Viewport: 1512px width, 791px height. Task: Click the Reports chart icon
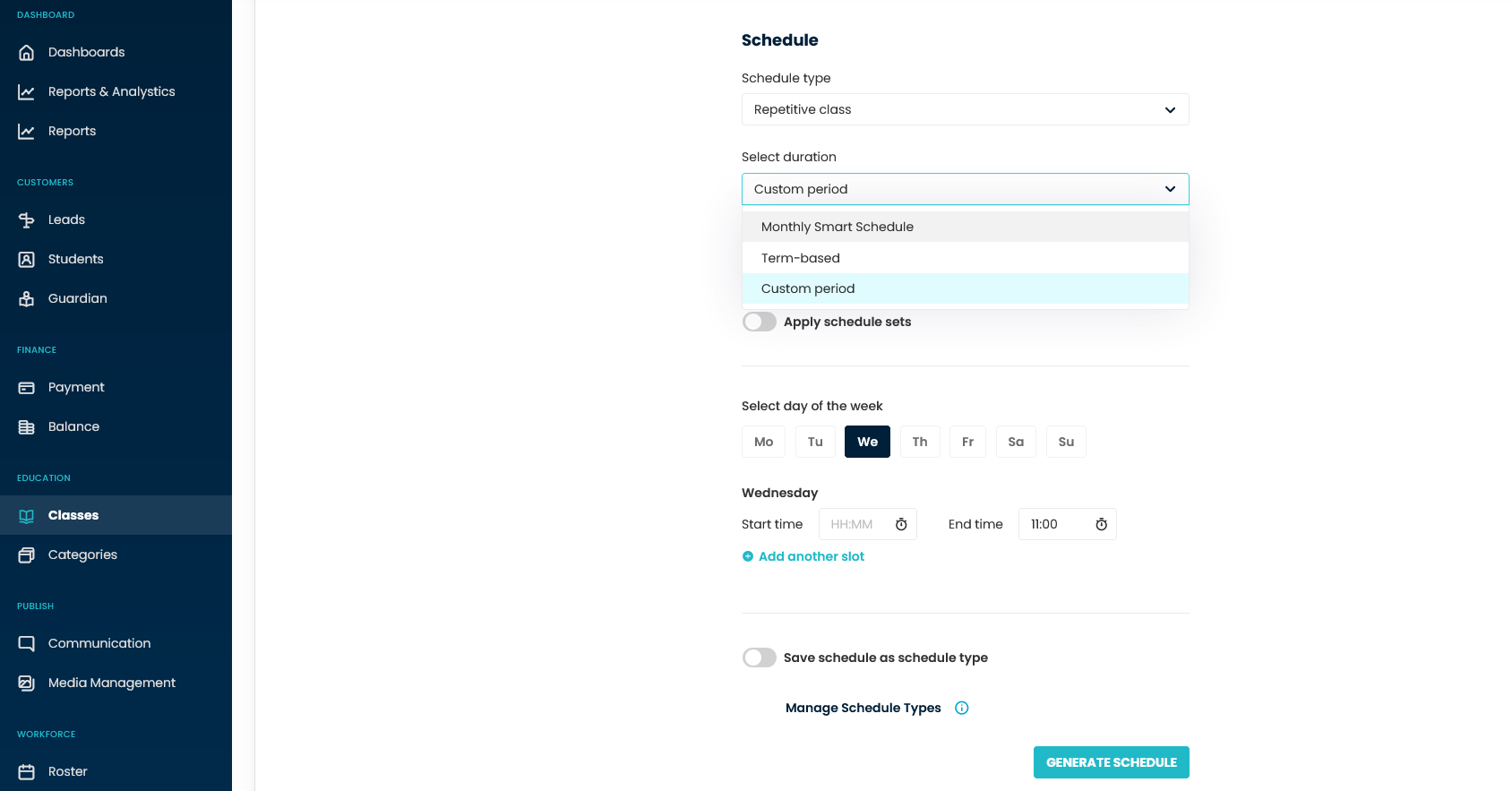point(27,131)
